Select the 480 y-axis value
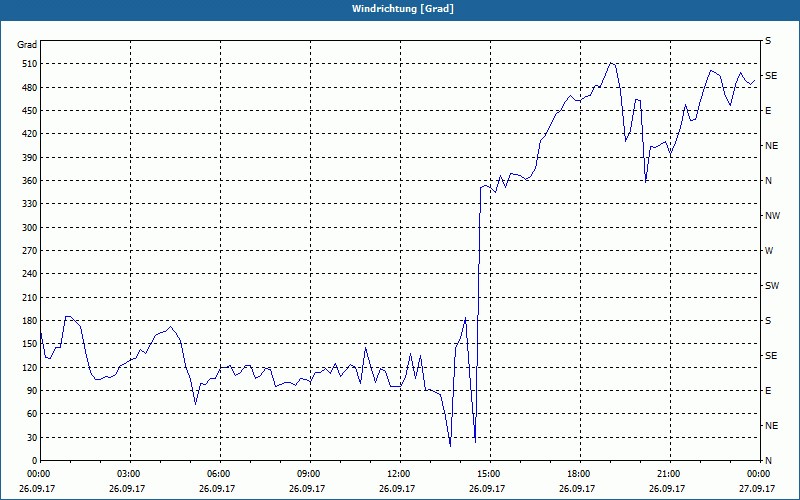The height and width of the screenshot is (500, 800). pyautogui.click(x=30, y=87)
